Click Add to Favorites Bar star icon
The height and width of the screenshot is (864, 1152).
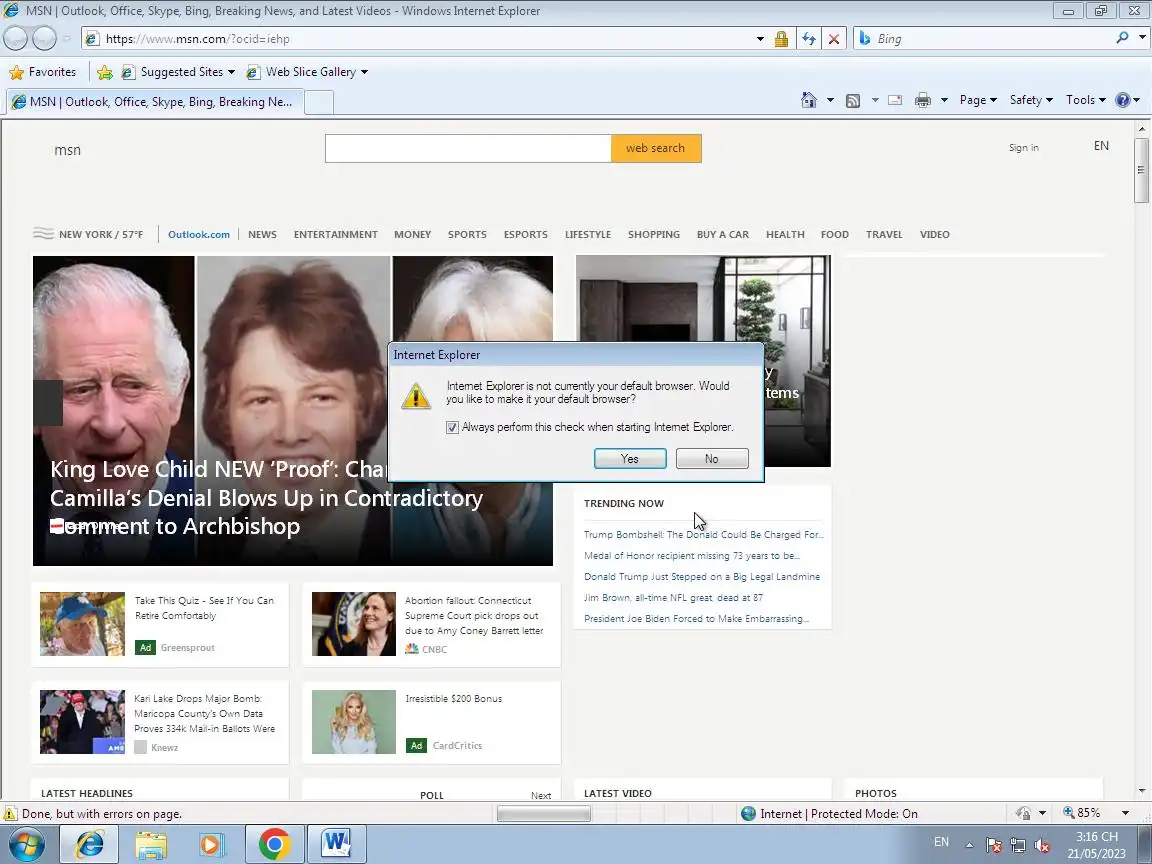click(x=105, y=72)
